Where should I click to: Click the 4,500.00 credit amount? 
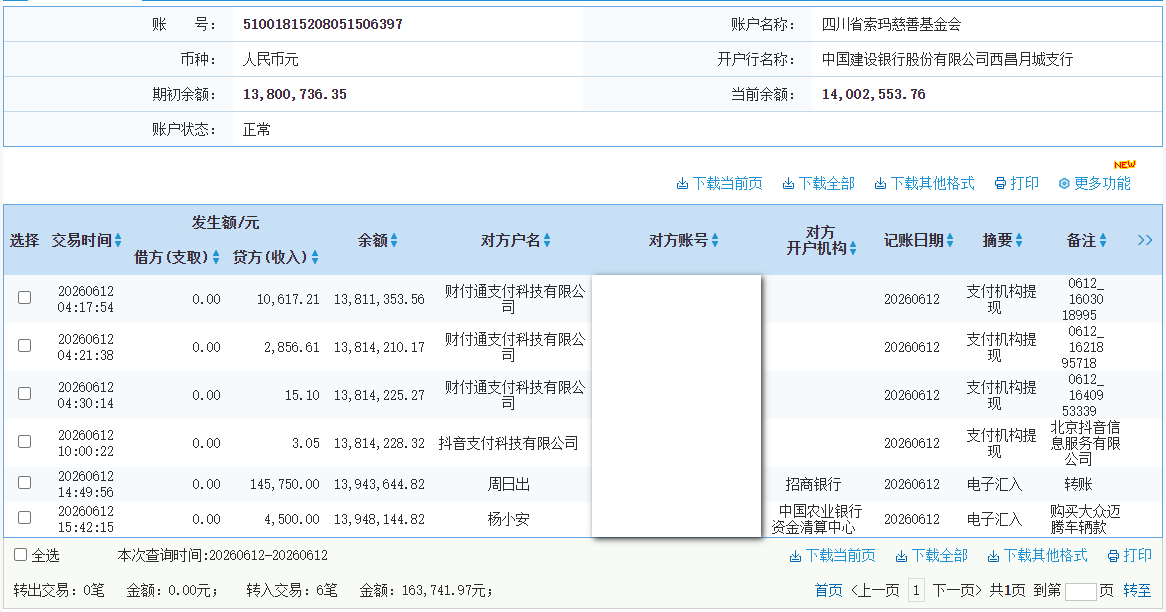(x=292, y=519)
